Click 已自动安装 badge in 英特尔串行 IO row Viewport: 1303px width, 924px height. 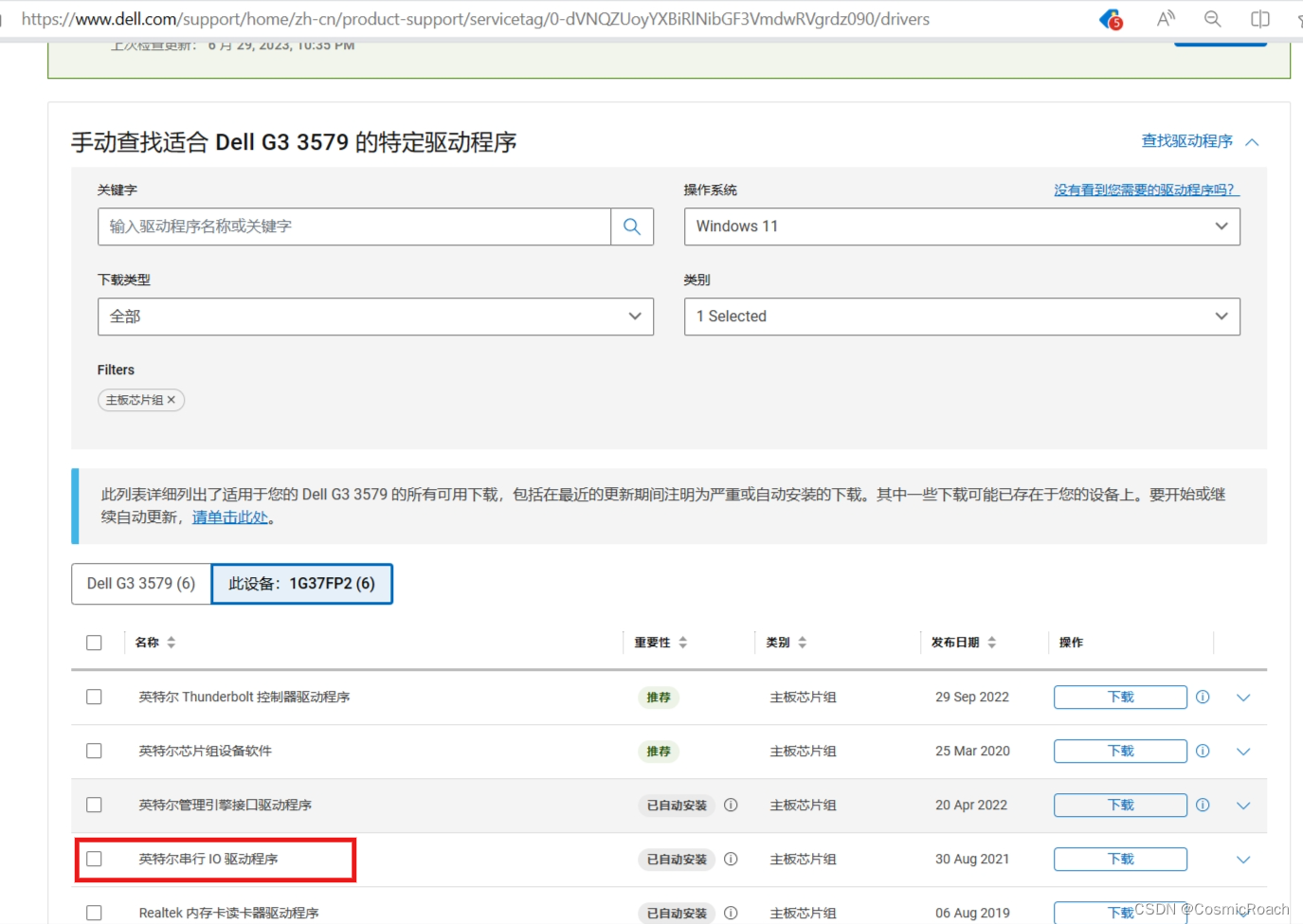(x=677, y=860)
